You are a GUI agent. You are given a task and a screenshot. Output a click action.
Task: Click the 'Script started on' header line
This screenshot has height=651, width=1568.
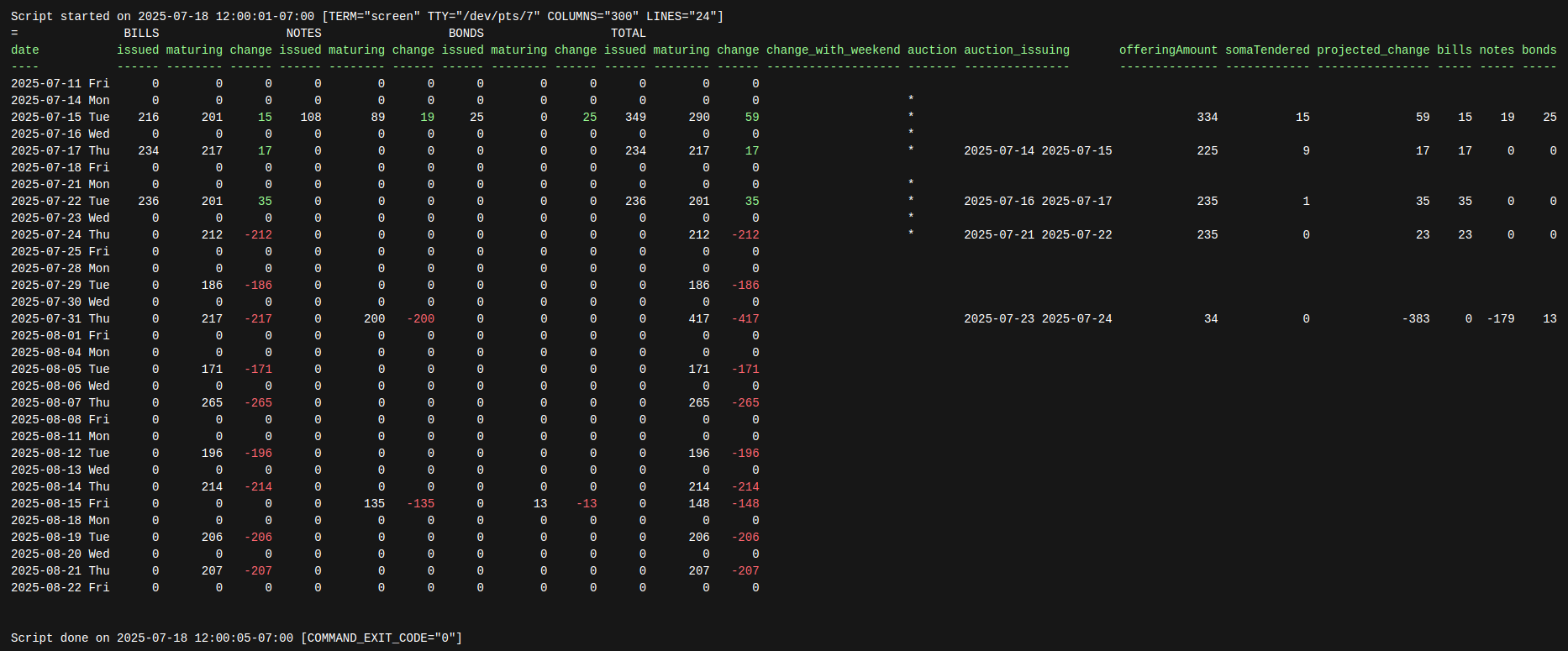point(367,17)
